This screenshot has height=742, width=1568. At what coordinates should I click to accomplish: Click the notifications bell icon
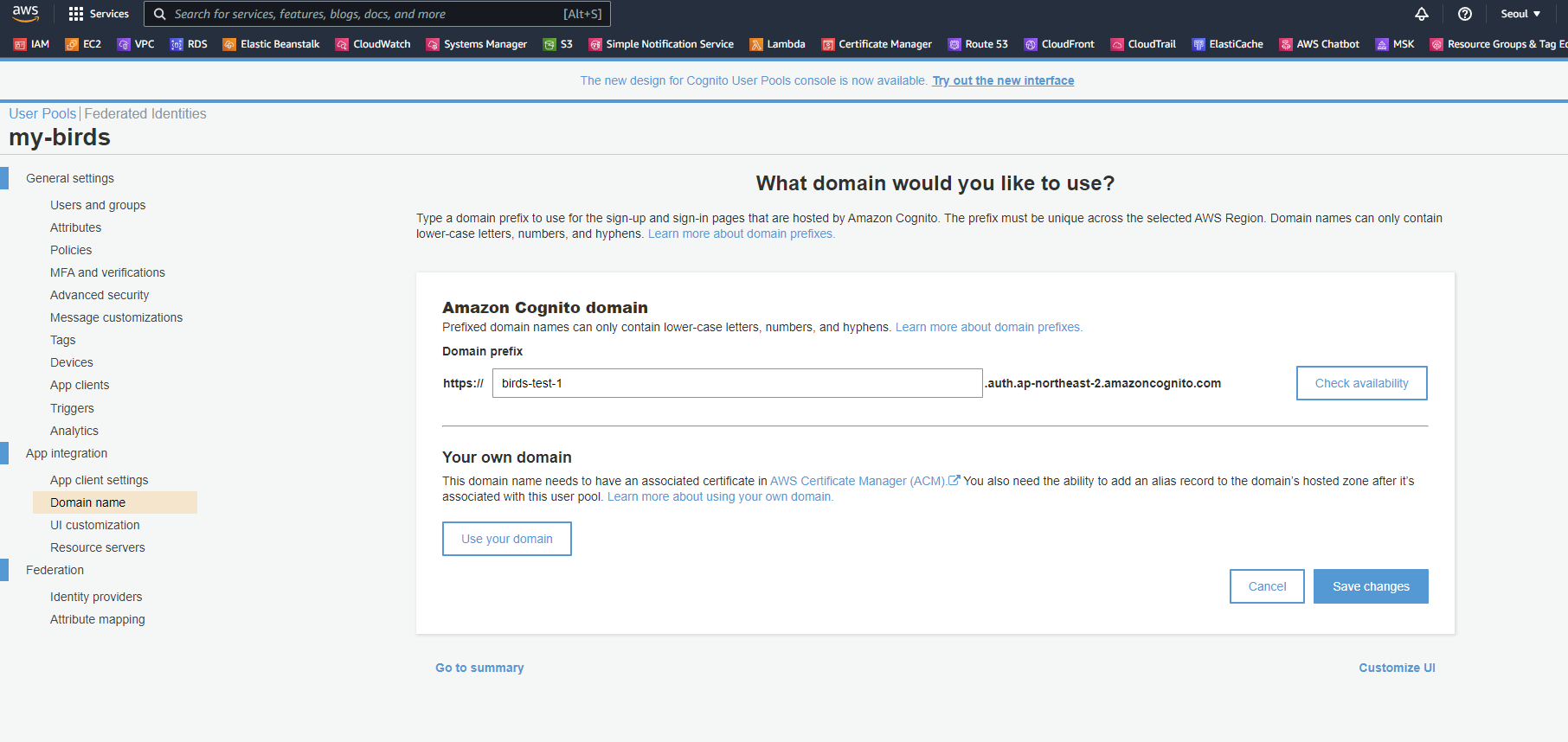pos(1422,14)
